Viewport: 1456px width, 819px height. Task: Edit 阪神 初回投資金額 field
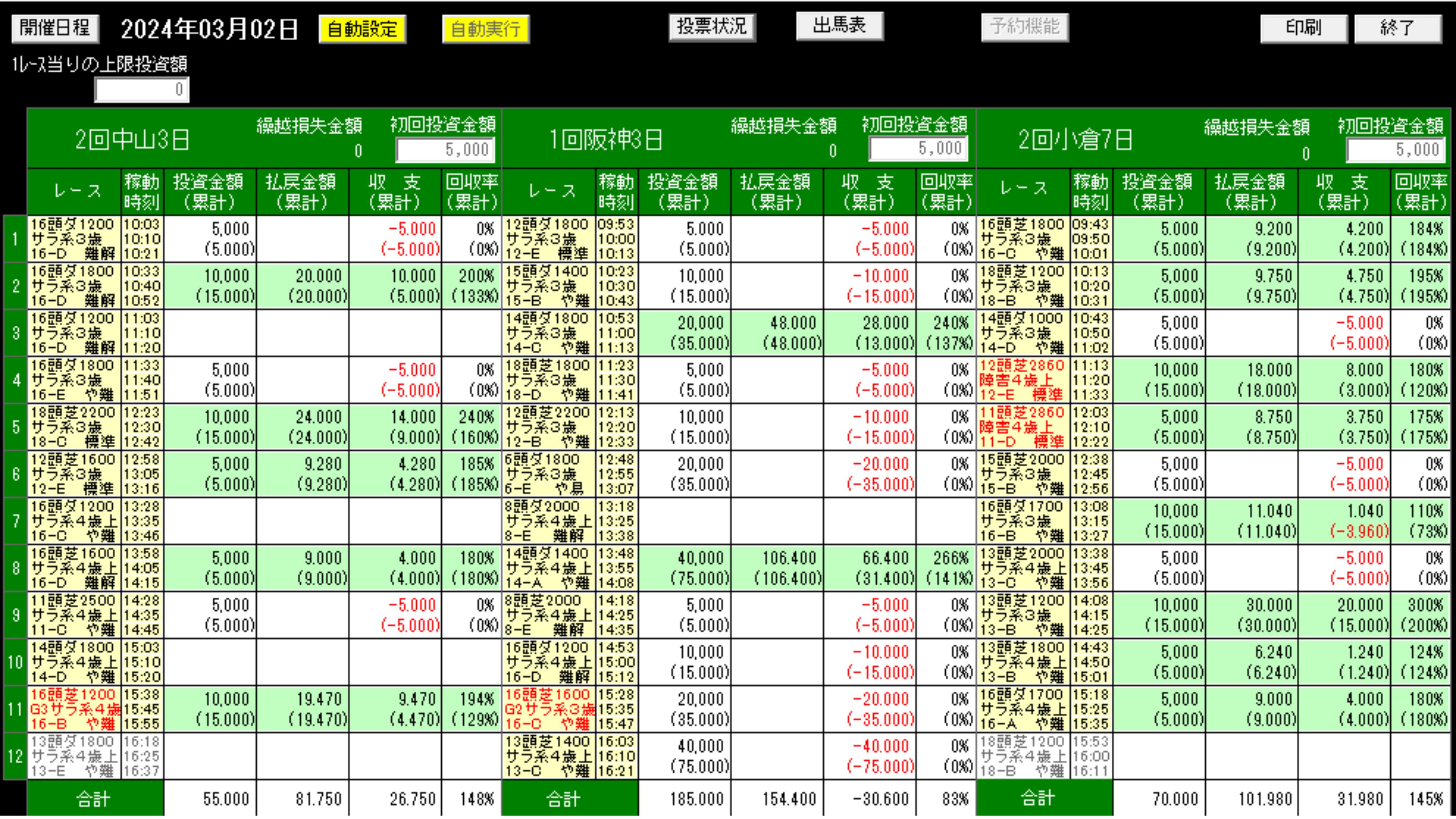918,149
